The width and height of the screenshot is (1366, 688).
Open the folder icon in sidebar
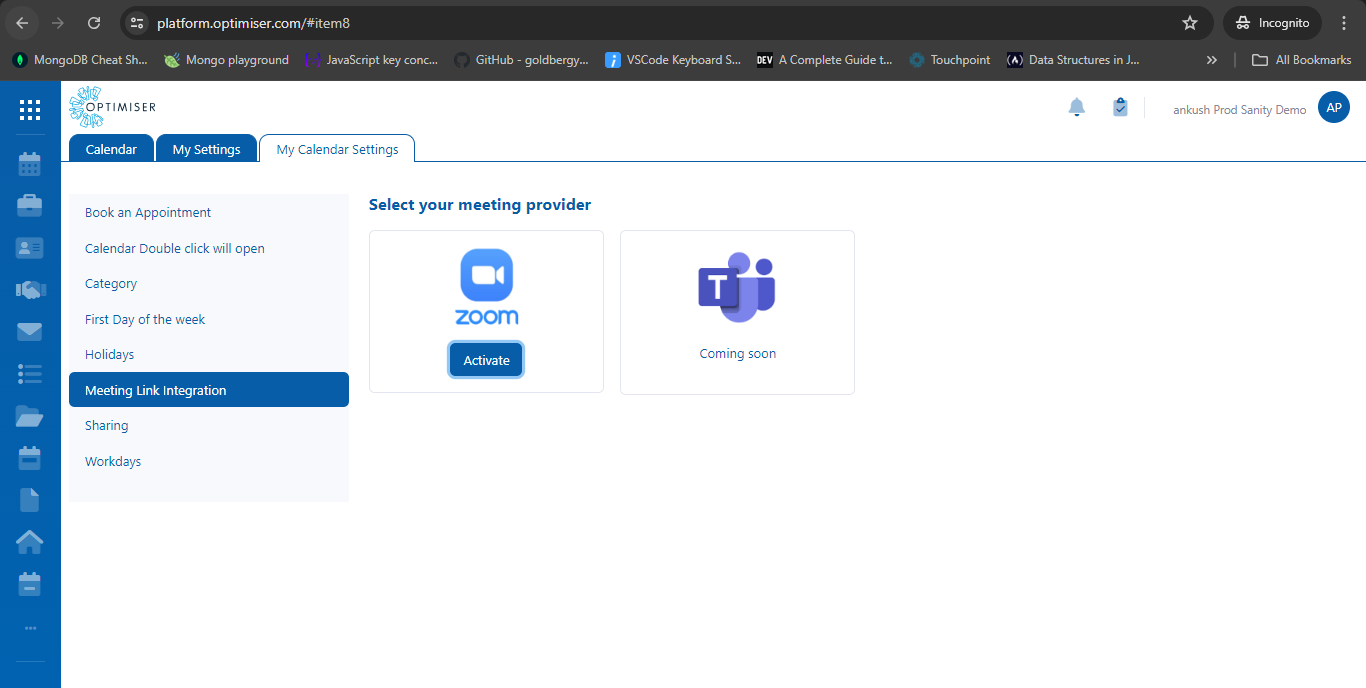tap(30, 416)
